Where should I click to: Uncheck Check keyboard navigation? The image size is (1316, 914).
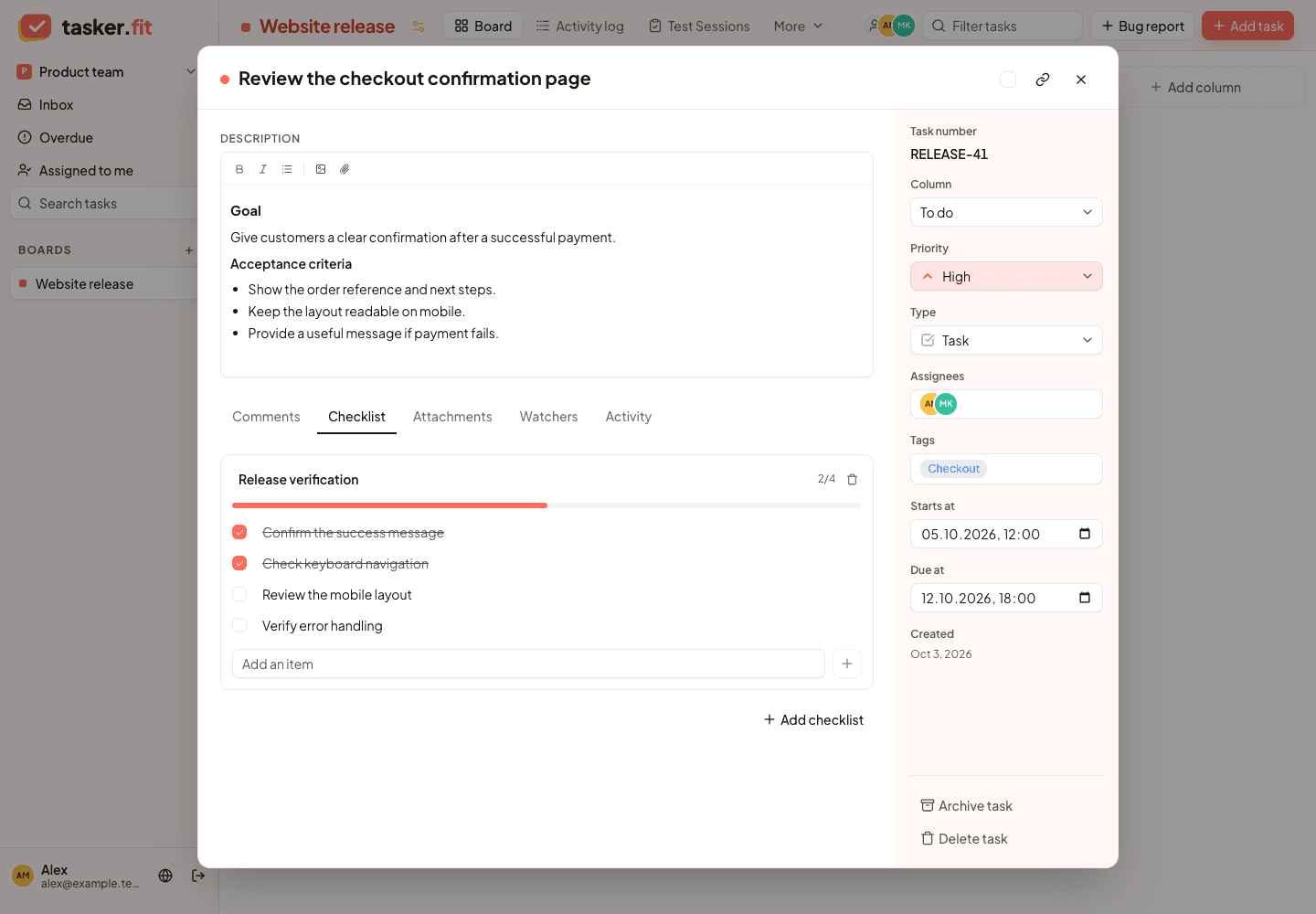point(239,563)
